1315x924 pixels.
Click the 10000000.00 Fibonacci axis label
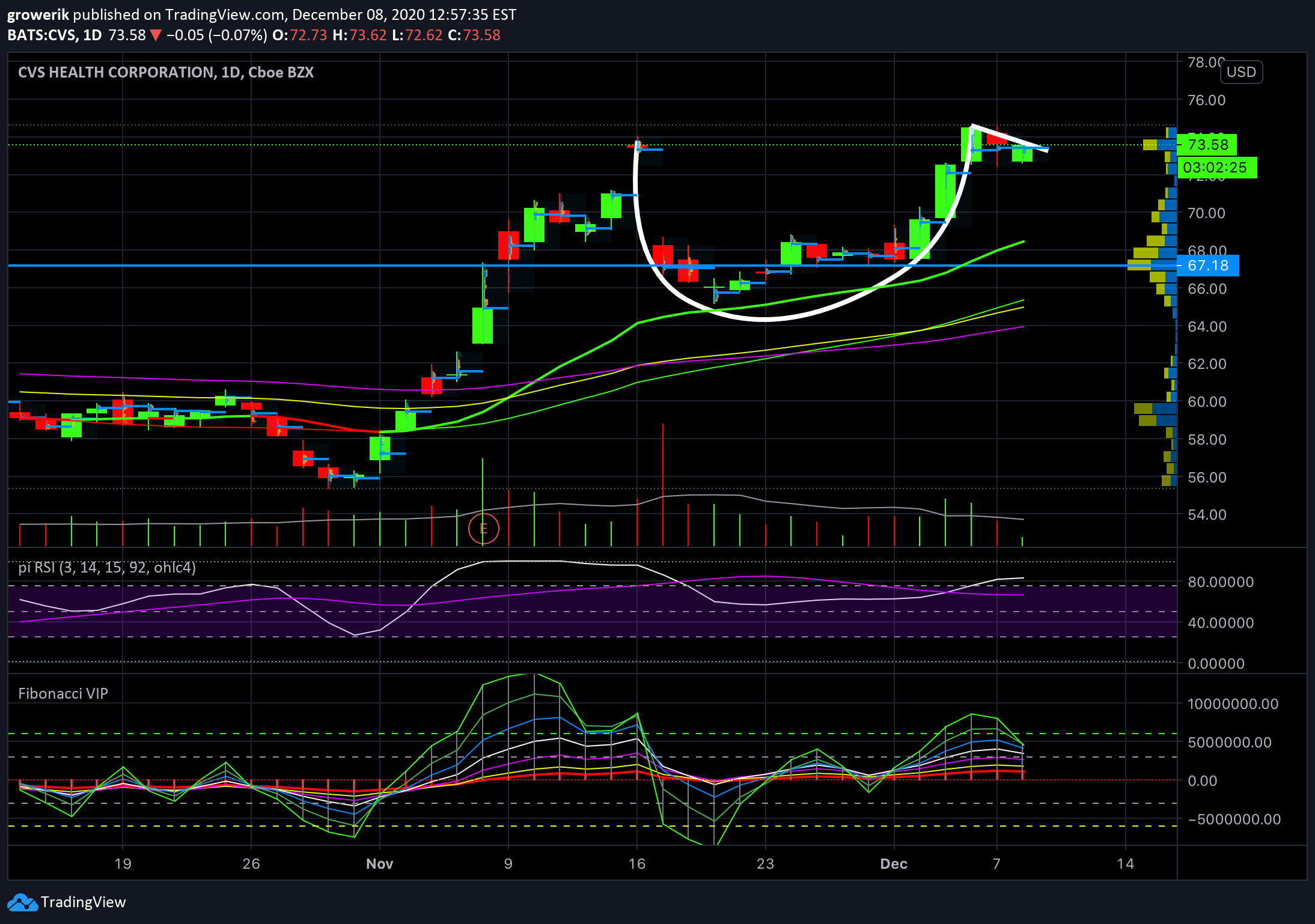(1233, 704)
